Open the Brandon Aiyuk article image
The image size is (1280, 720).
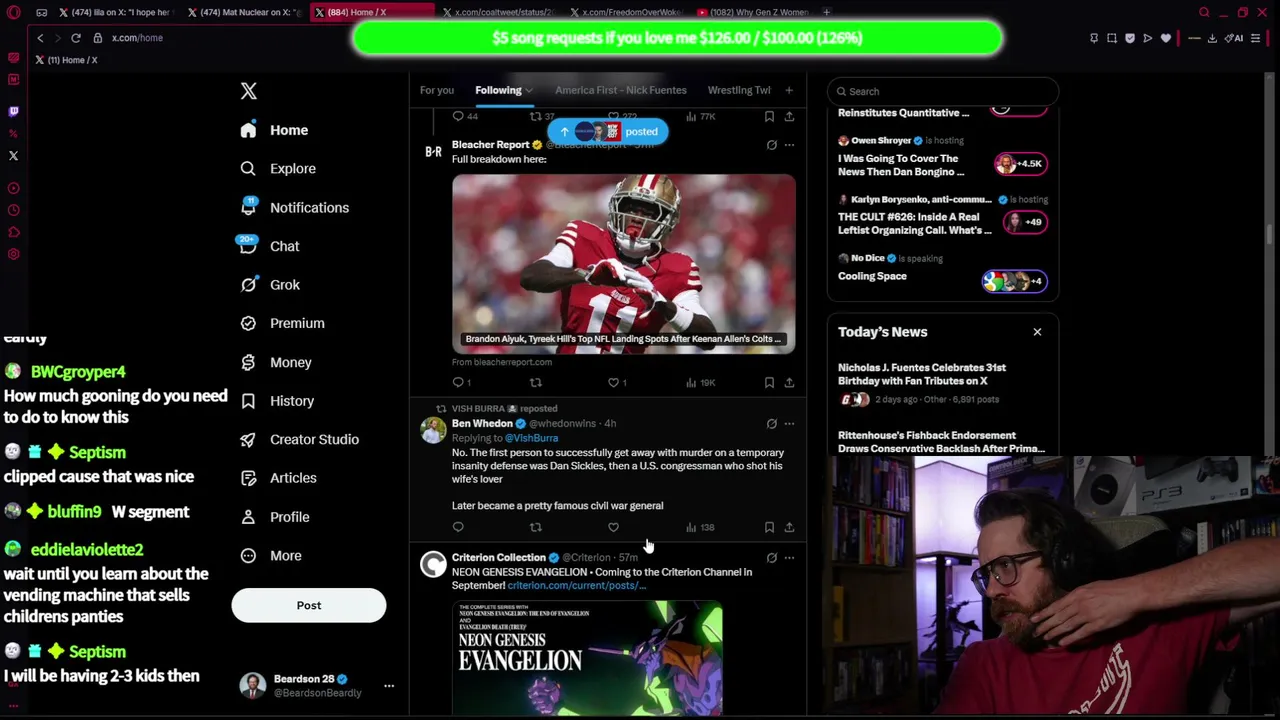[624, 264]
